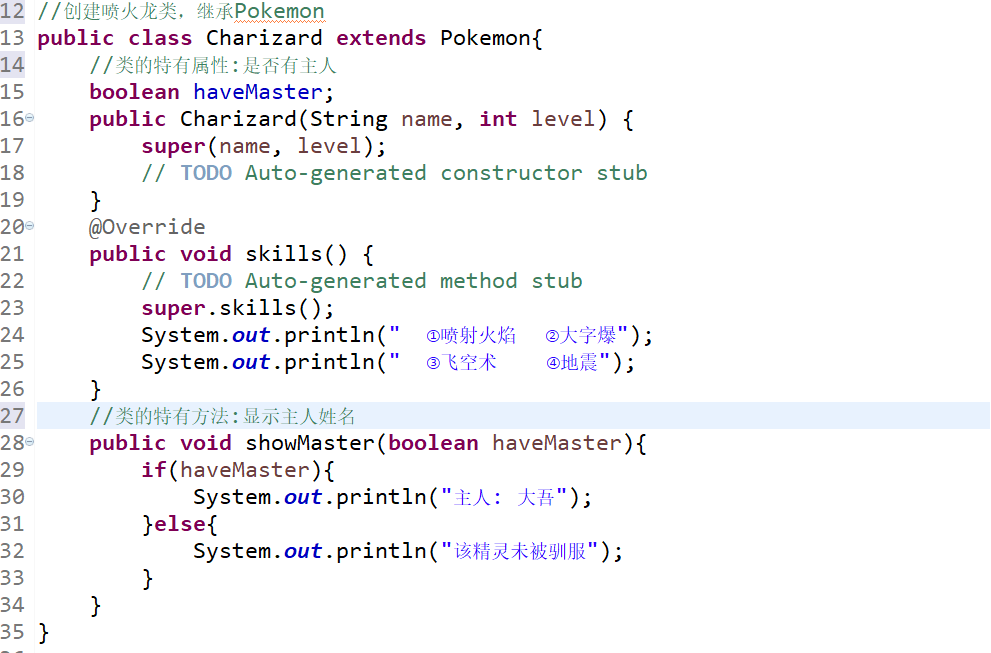
Task: Click the TODO constructor stub comment on line 18
Action: 394,173
